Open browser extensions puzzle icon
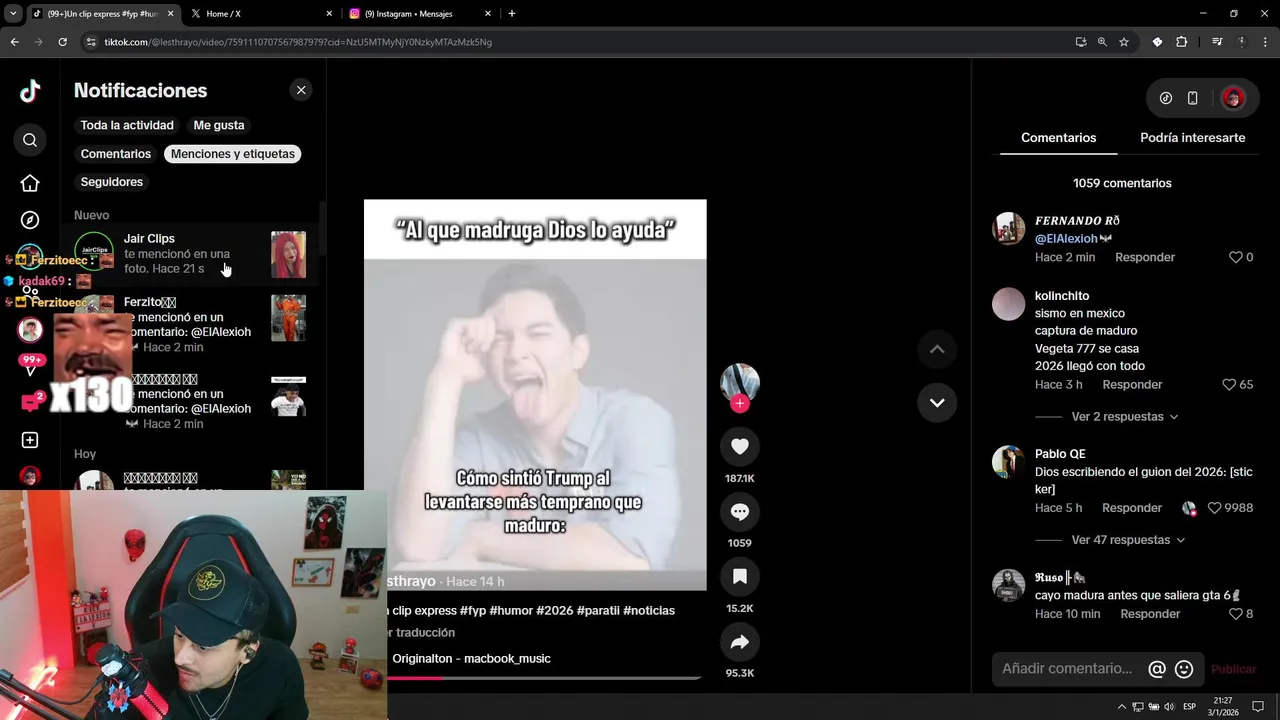The image size is (1280, 720). [1181, 42]
